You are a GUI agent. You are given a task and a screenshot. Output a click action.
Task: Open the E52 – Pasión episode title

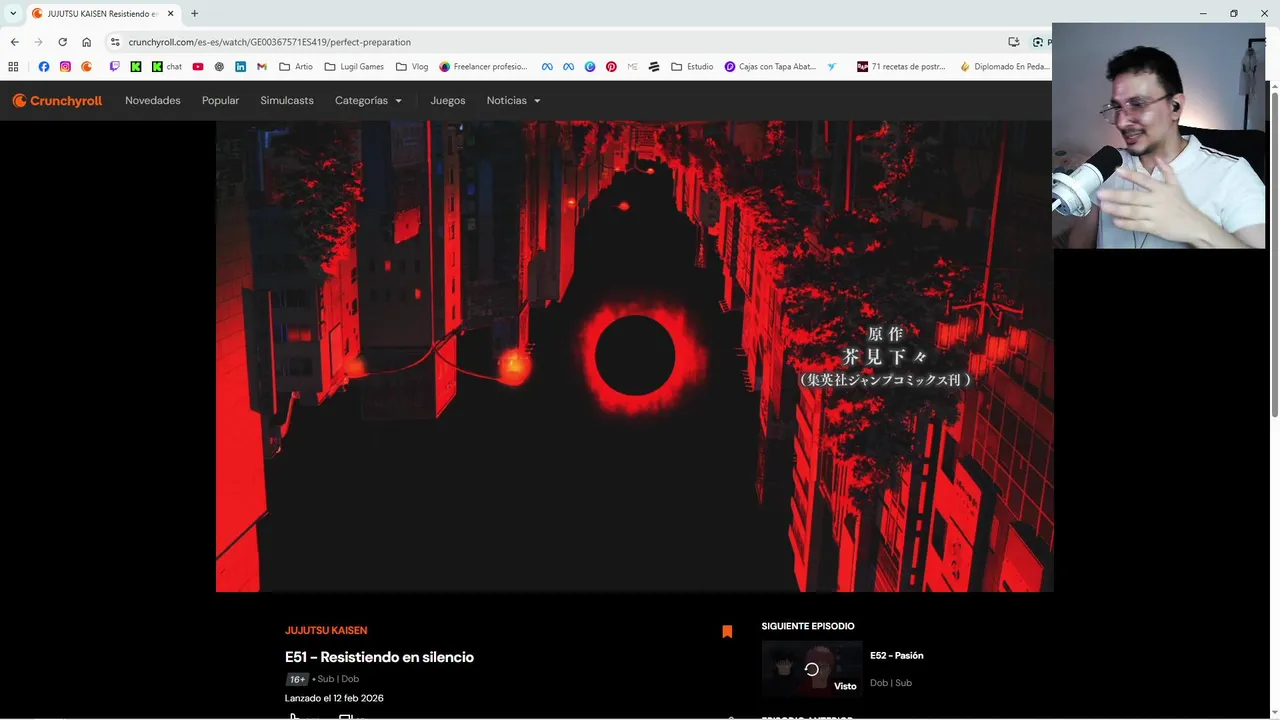[896, 656]
